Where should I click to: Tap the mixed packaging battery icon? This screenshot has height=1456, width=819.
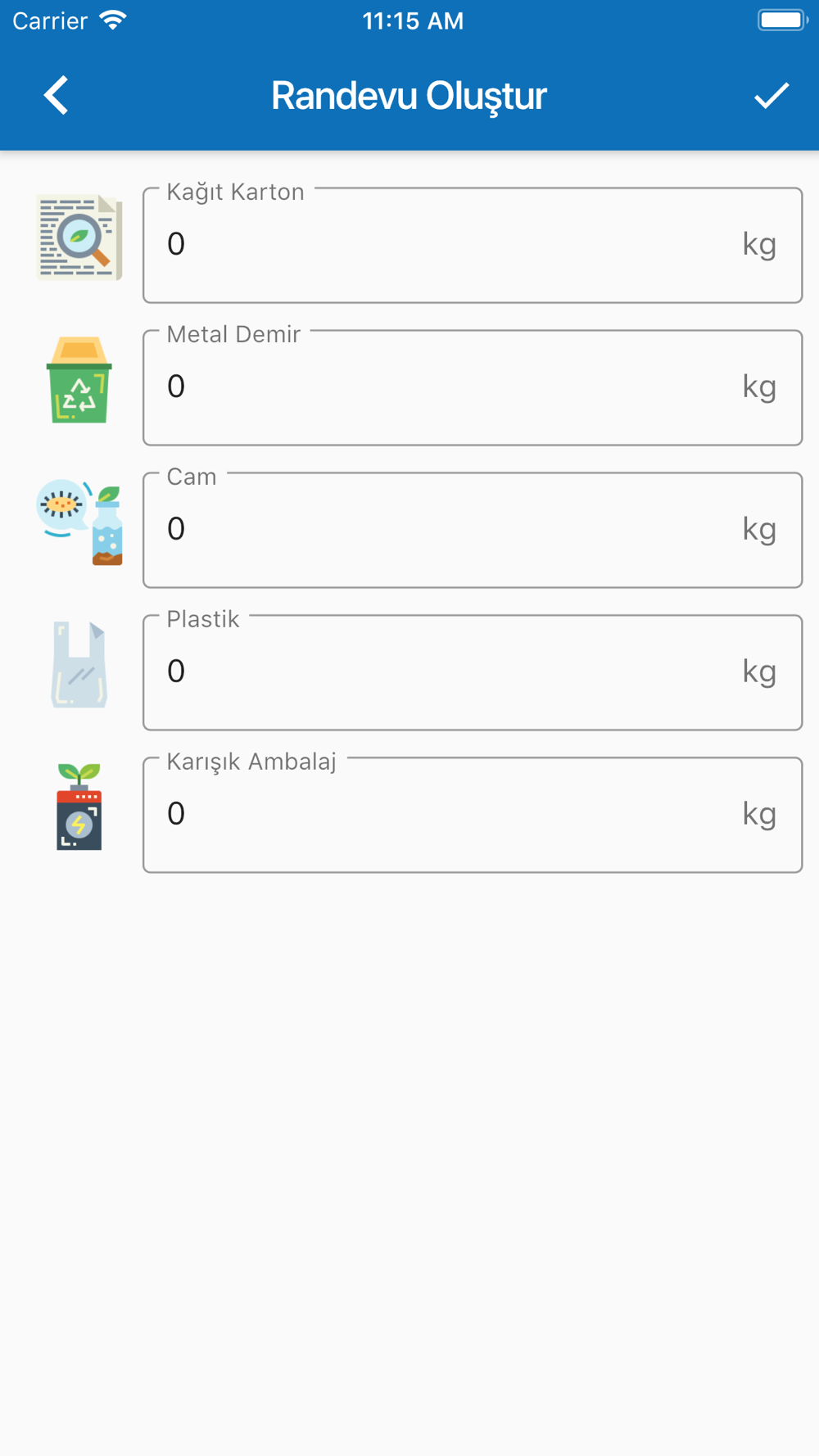[x=79, y=807]
